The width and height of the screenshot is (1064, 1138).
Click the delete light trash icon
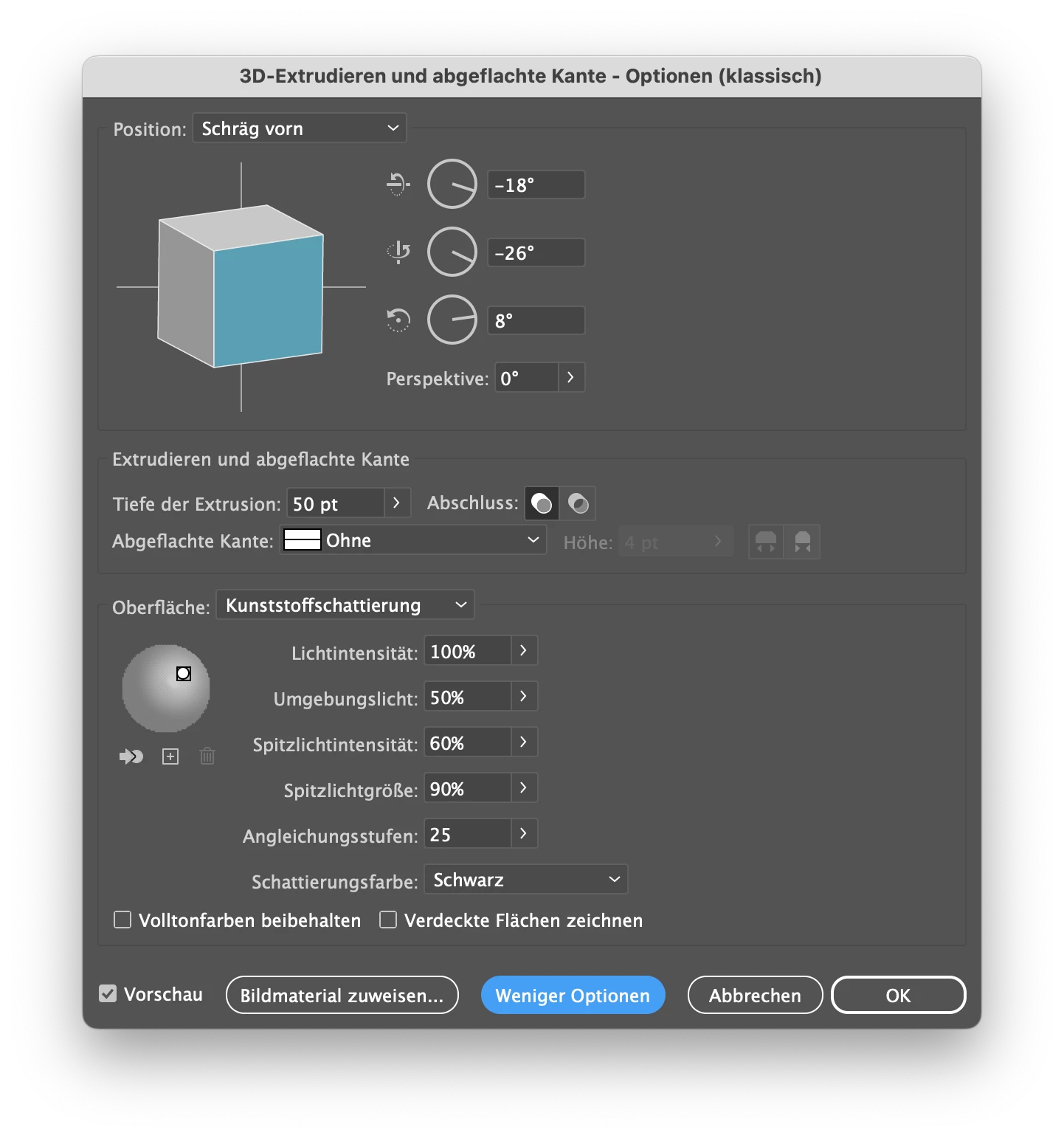207,756
